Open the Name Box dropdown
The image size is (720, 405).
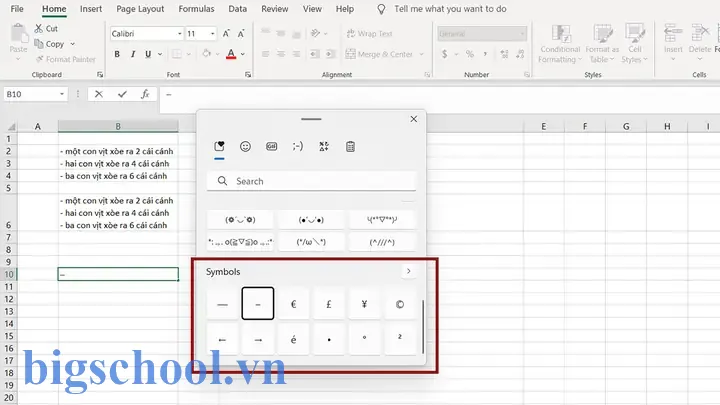62,94
